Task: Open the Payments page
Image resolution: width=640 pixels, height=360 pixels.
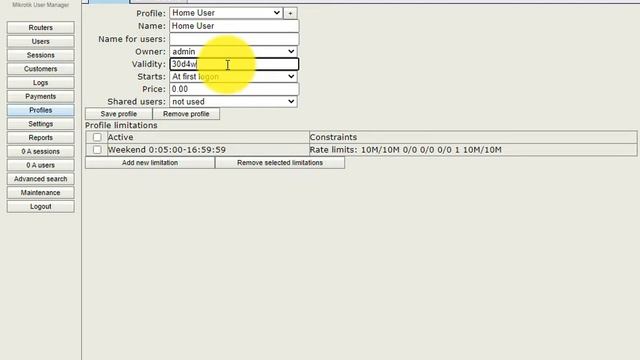Action: click(40, 96)
